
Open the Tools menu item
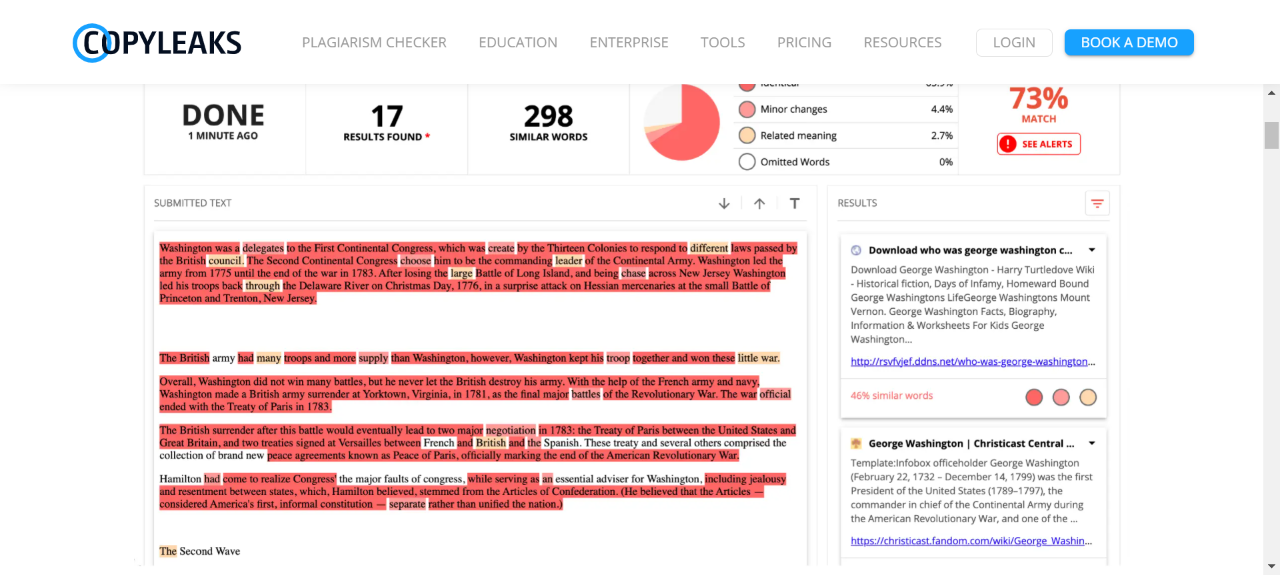(723, 42)
